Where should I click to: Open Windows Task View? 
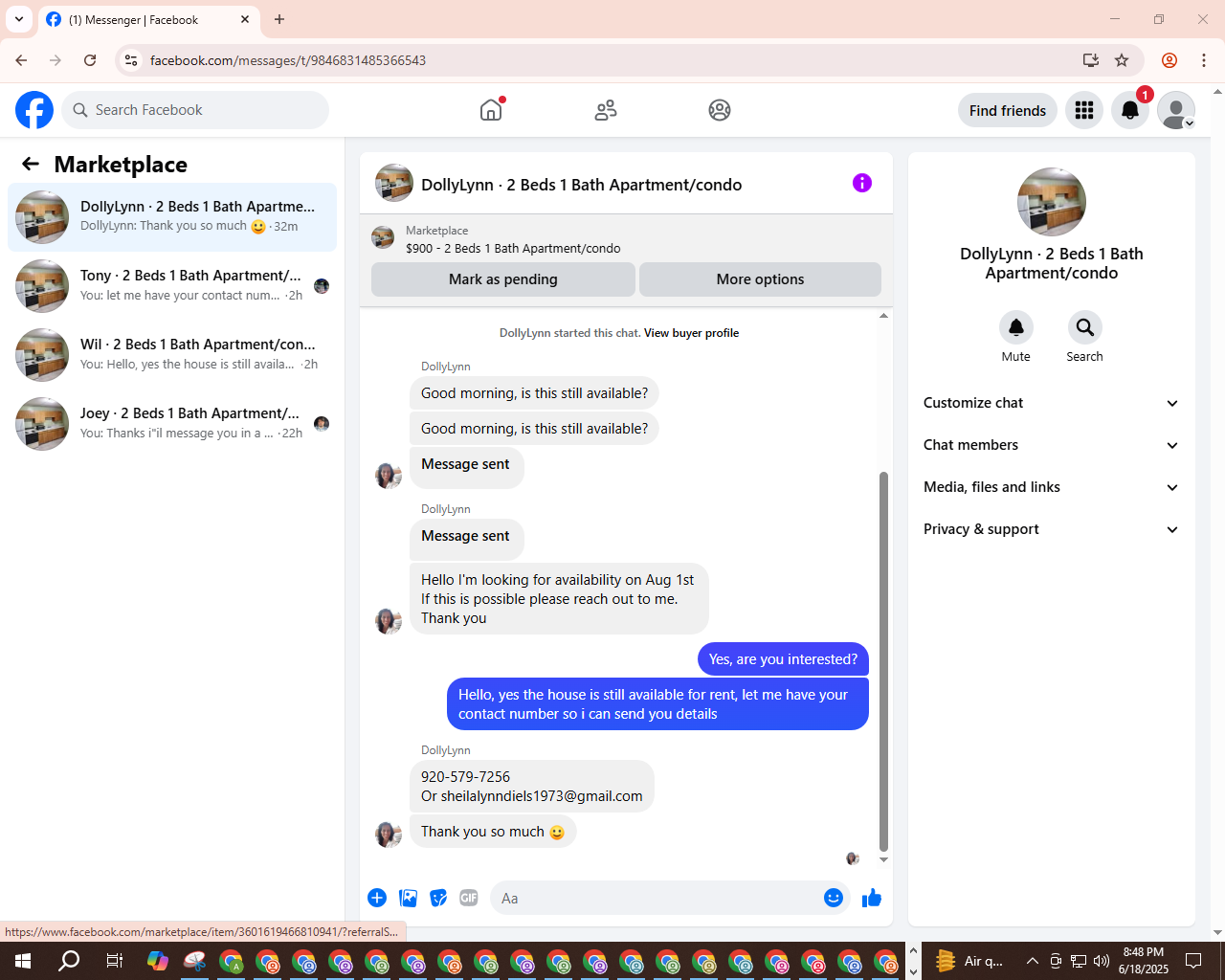[x=115, y=961]
